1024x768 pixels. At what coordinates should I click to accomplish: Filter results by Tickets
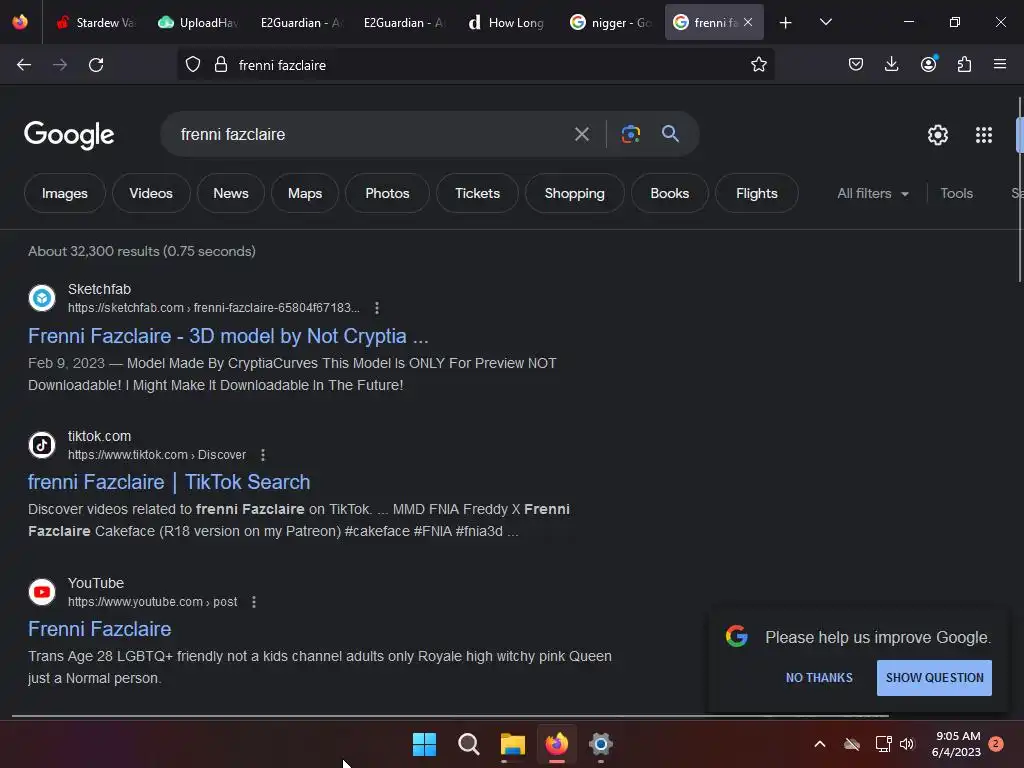point(477,193)
